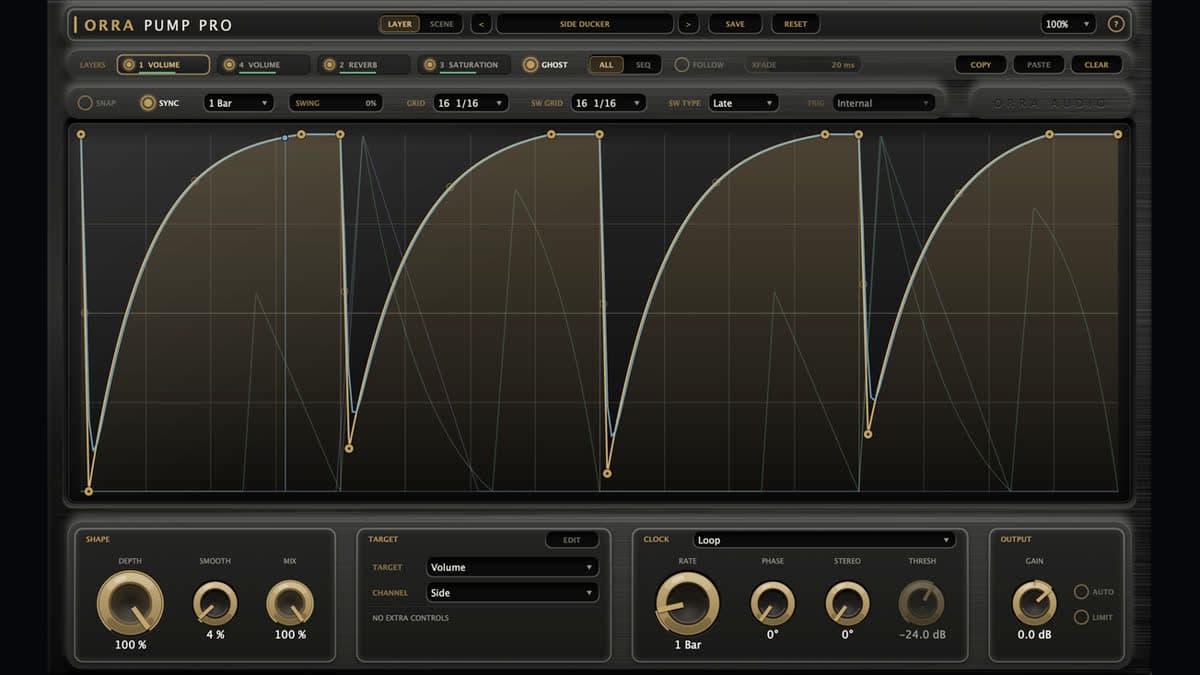Click the blue curve handle near first peak
Screen dimensions: 1200x675
pos(285,138)
